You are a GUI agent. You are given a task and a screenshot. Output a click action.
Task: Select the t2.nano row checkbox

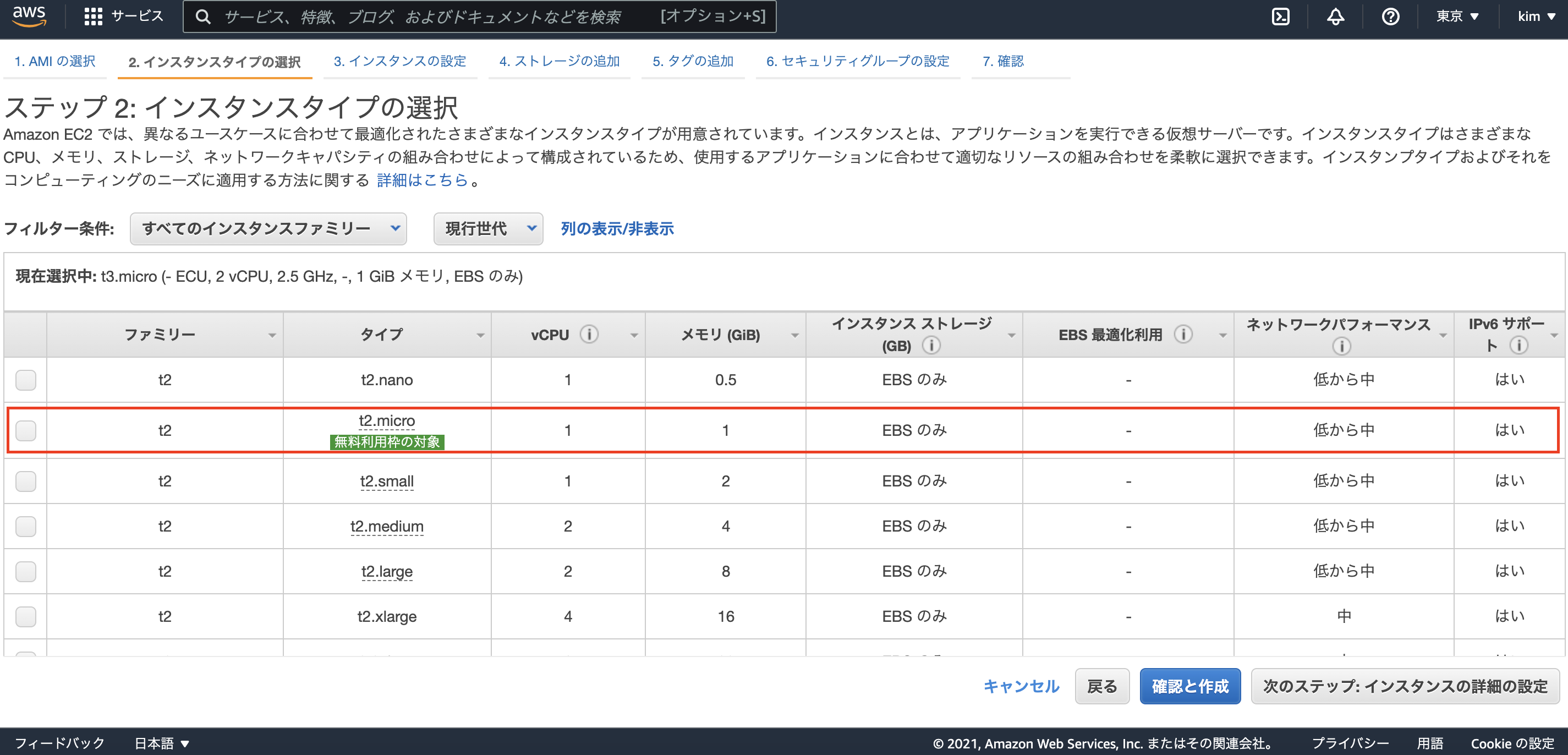(25, 380)
